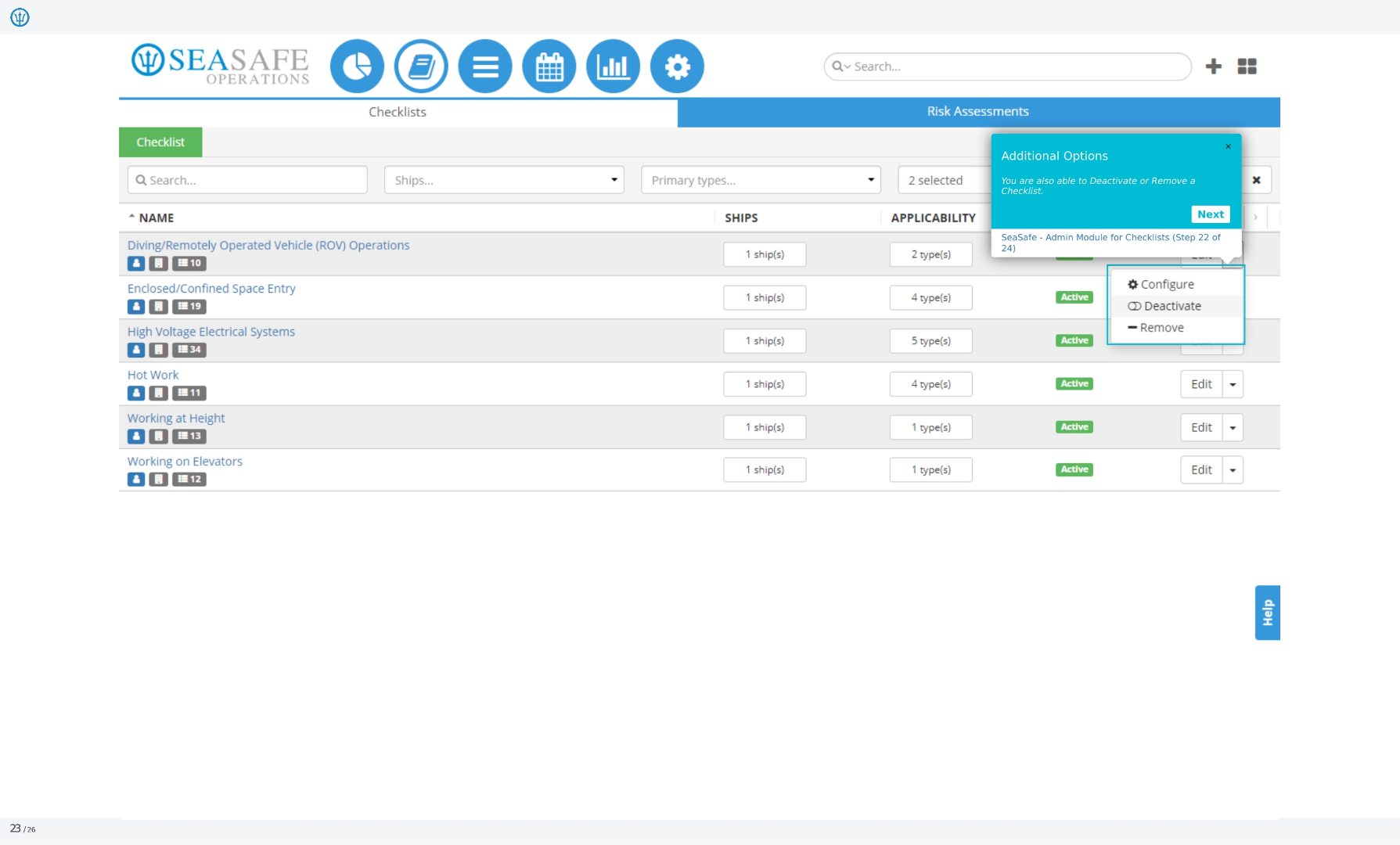
Task: Open the Ships filter dropdown
Action: (x=504, y=180)
